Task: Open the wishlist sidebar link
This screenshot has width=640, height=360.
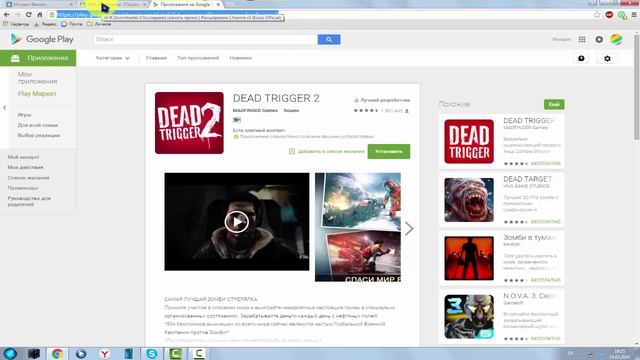Action: [28, 178]
